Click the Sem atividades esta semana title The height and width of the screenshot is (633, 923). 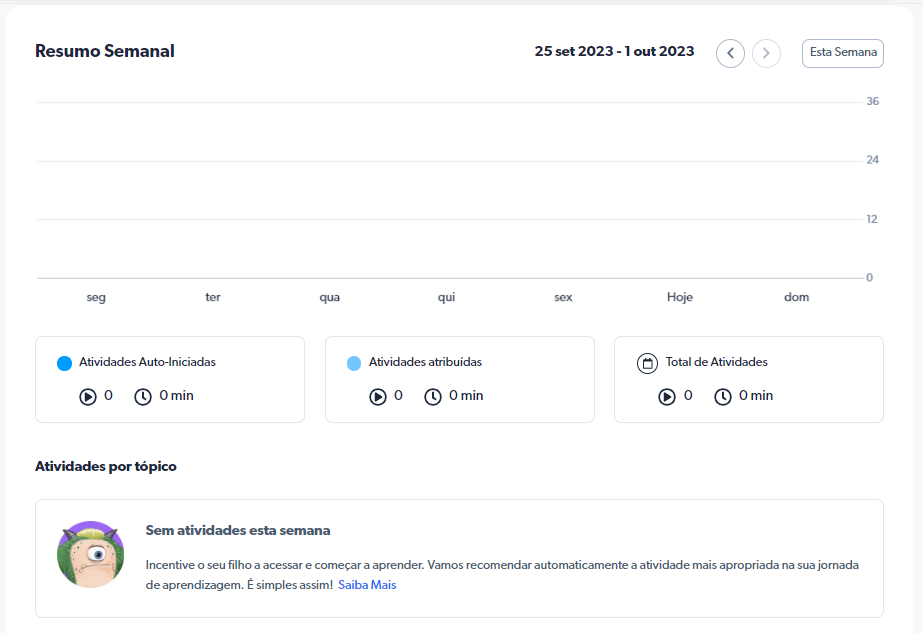[x=238, y=530]
